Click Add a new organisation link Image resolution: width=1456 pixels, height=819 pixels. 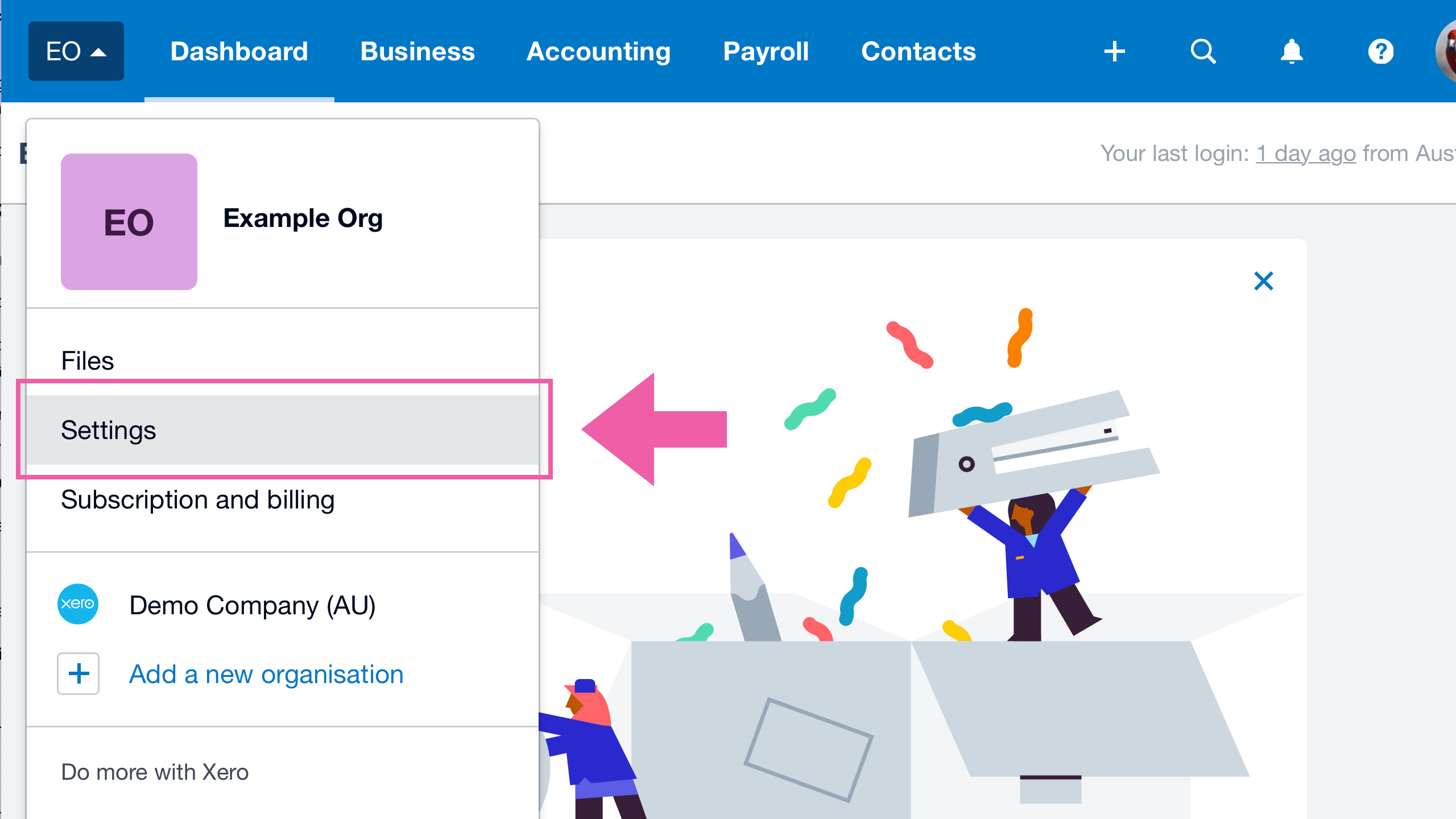(267, 675)
